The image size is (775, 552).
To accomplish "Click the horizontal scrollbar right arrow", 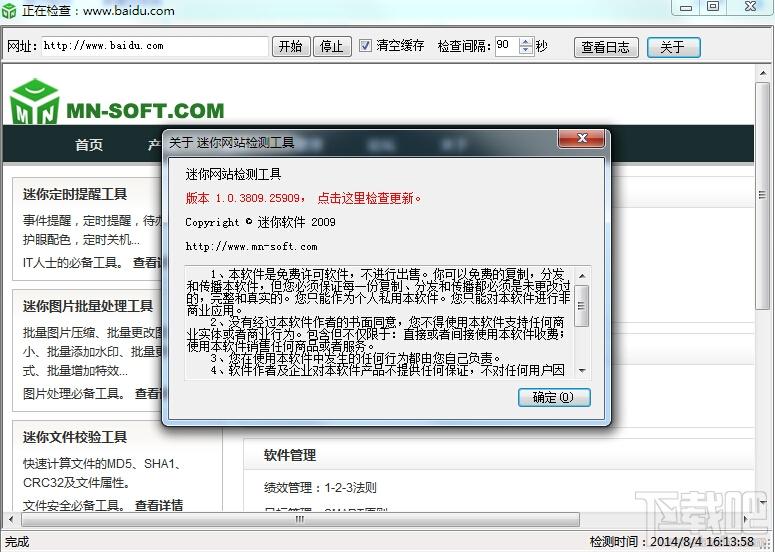I will pyautogui.click(x=746, y=519).
